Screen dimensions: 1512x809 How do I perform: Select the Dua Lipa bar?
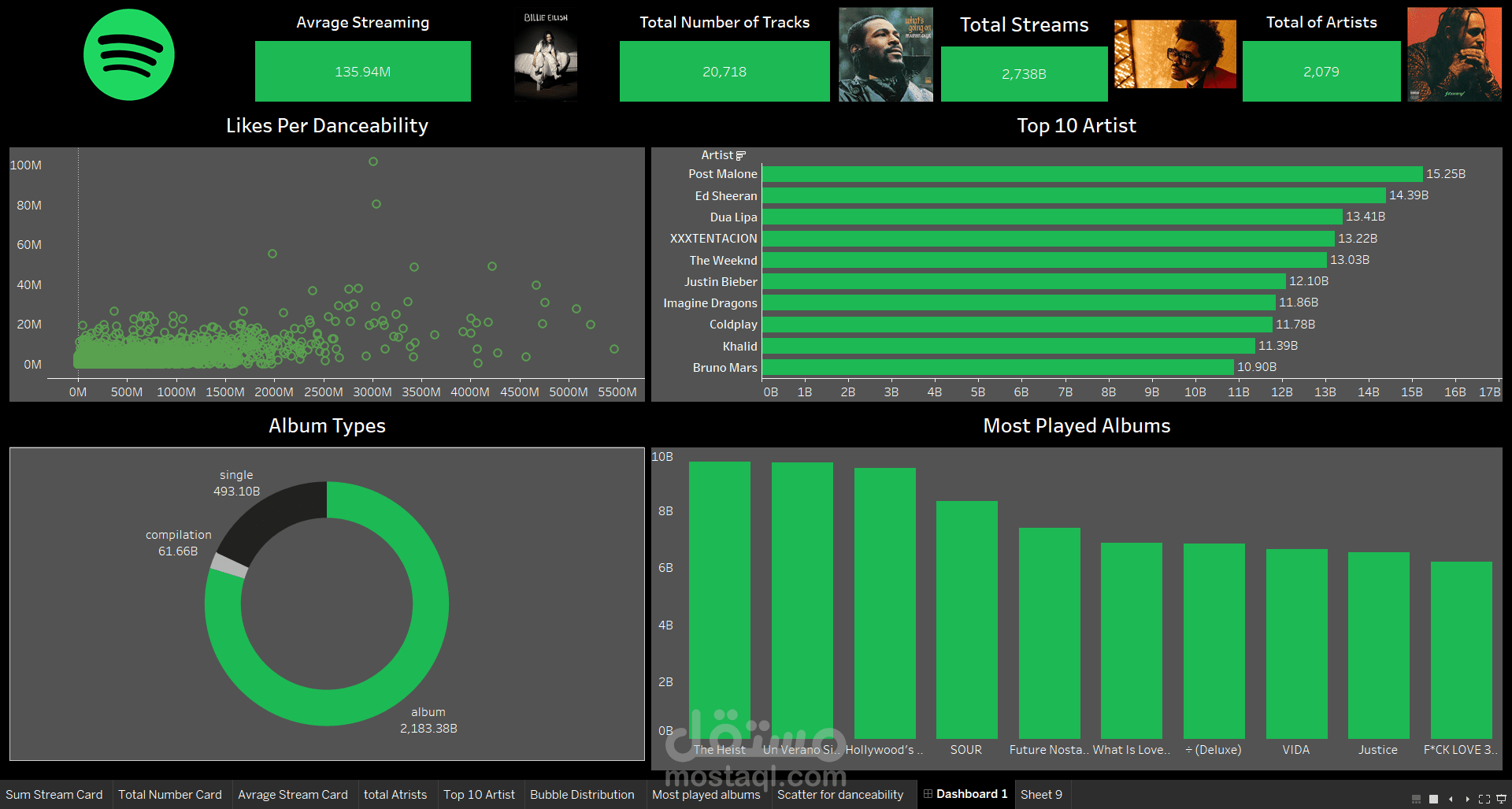tap(1052, 217)
